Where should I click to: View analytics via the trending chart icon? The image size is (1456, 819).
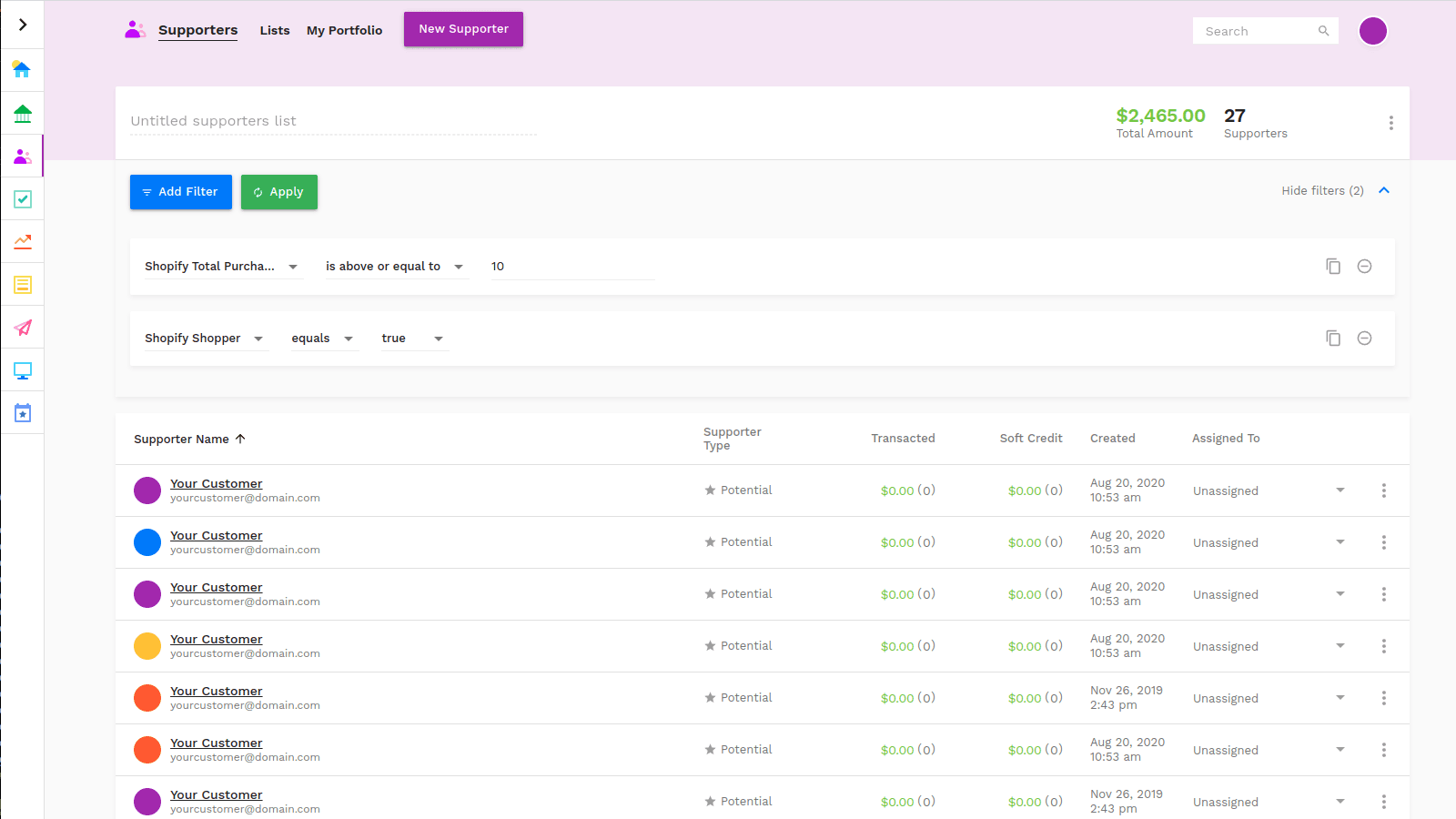(22, 241)
